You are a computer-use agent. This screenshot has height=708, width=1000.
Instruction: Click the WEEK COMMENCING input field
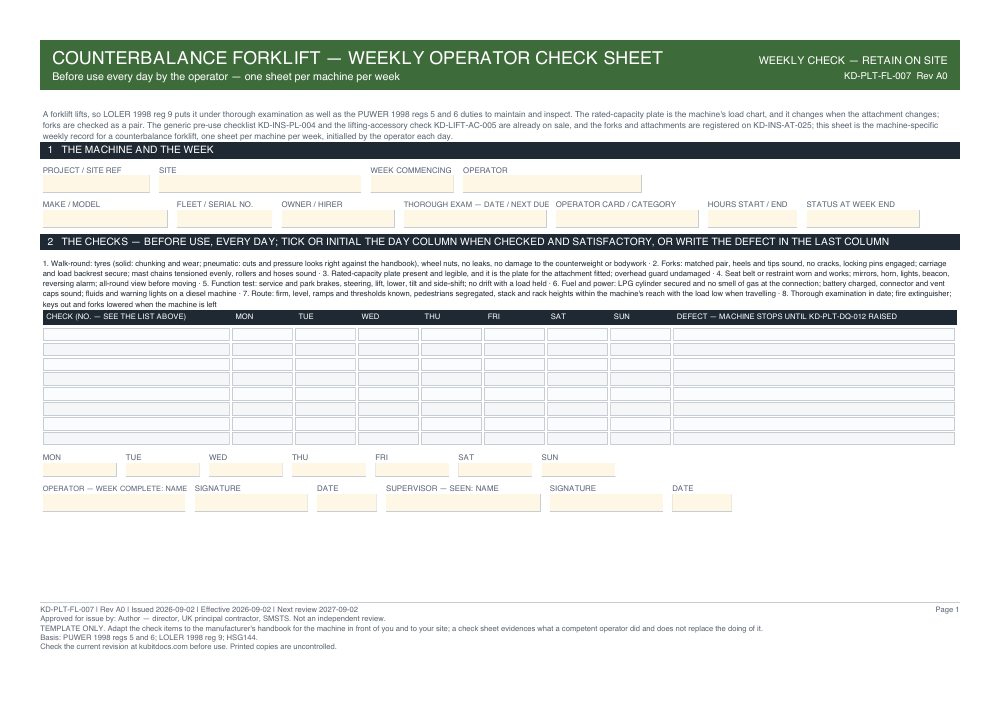(x=412, y=184)
